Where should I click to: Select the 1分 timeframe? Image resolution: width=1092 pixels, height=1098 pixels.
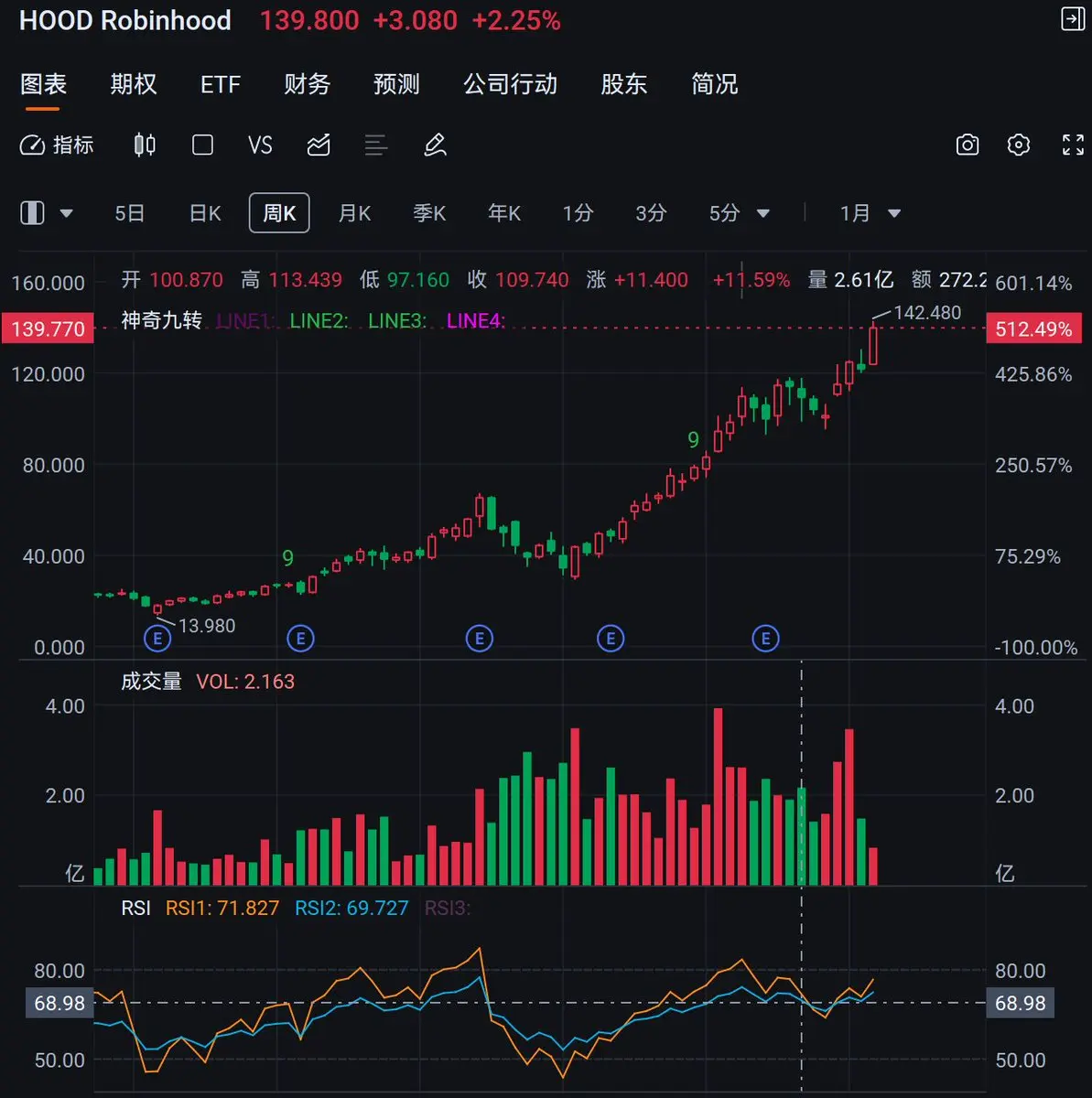(578, 213)
